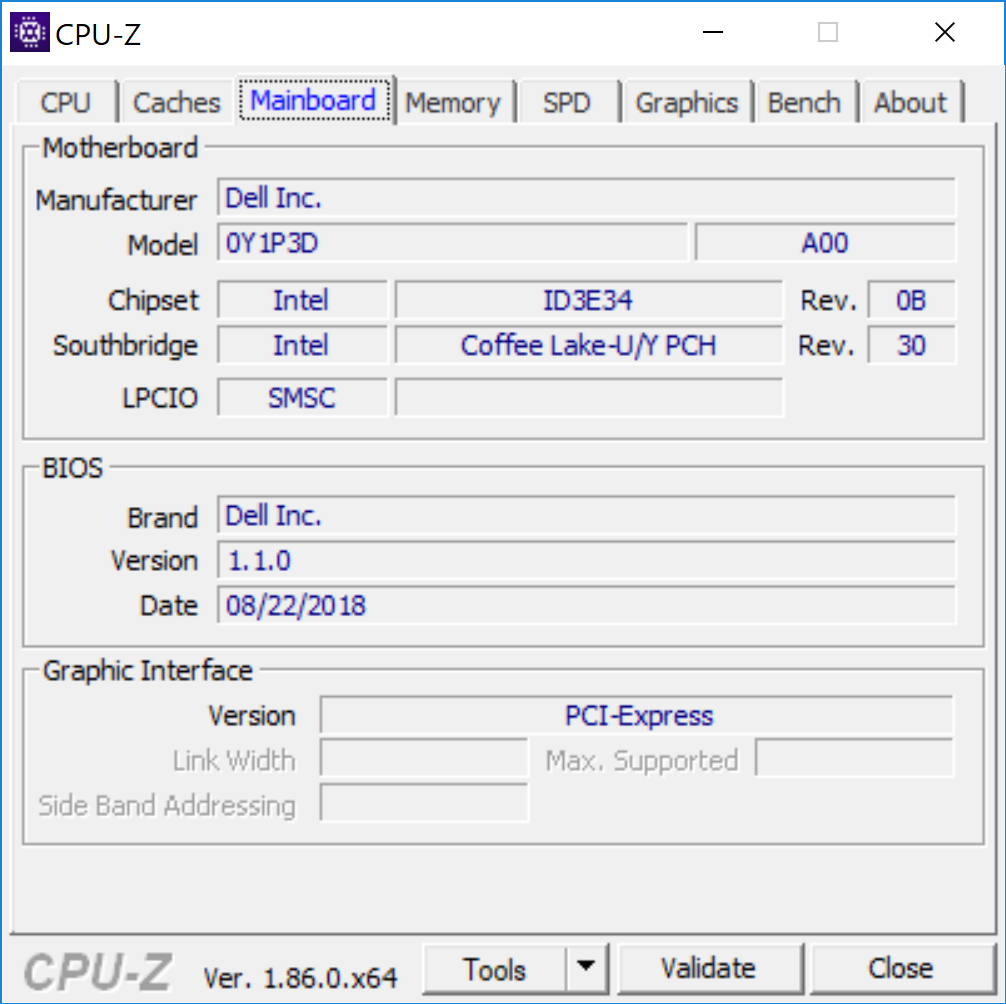Image resolution: width=1006 pixels, height=1004 pixels.
Task: Click the empty Max. Supported field
Action: [855, 758]
